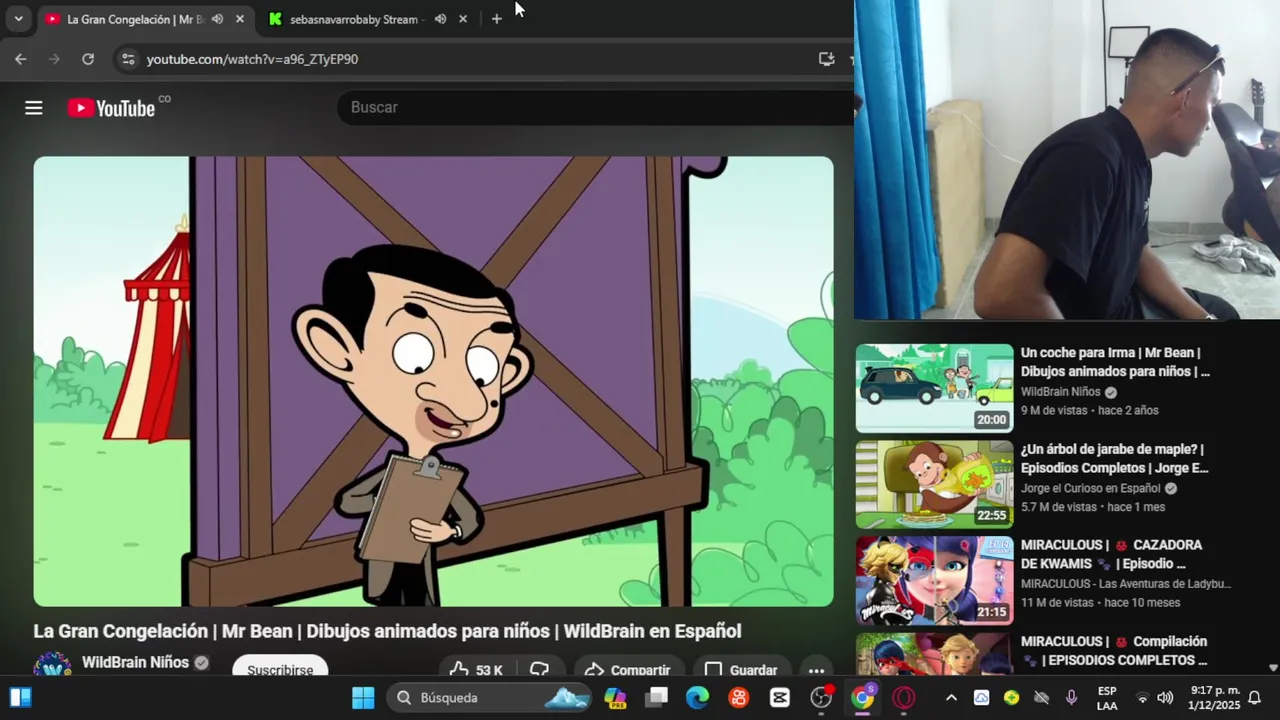1280x720 pixels.
Task: Click the install app icon in address bar
Action: [826, 59]
